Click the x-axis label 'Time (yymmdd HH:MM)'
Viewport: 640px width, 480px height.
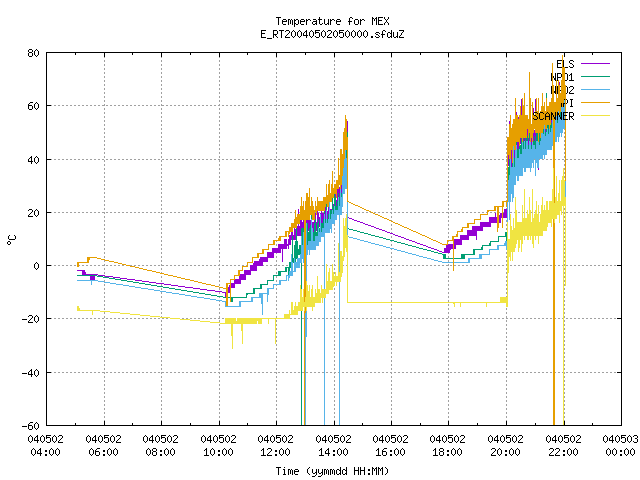(332, 471)
